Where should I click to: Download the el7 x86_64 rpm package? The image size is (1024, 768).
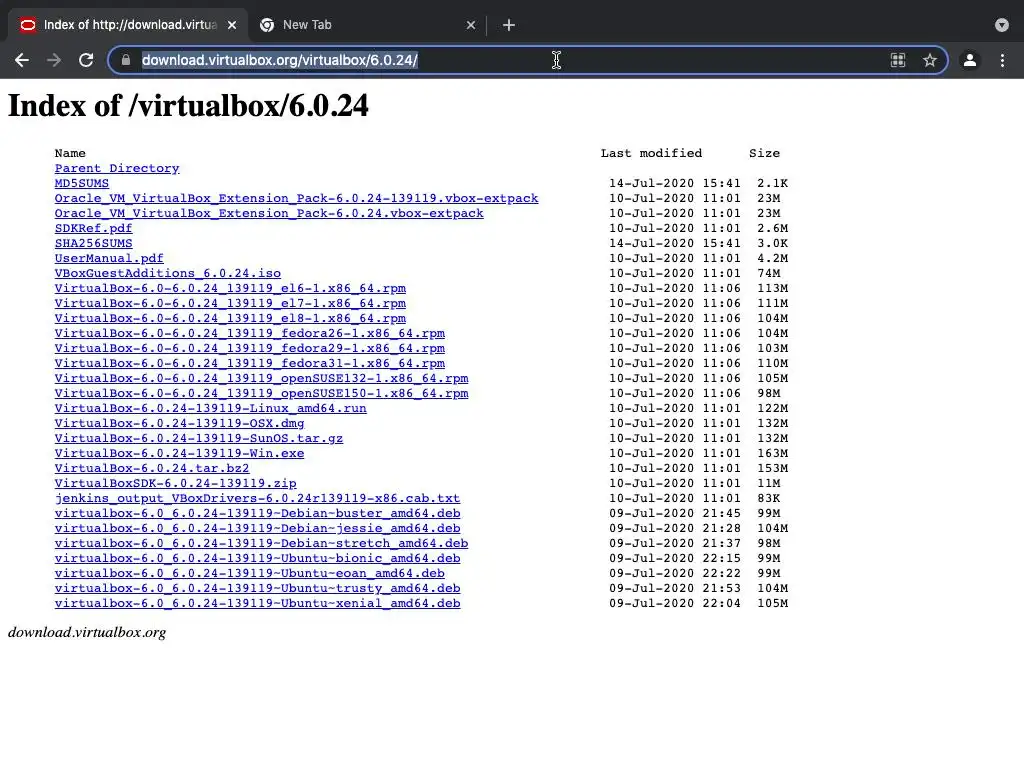pyautogui.click(x=230, y=304)
